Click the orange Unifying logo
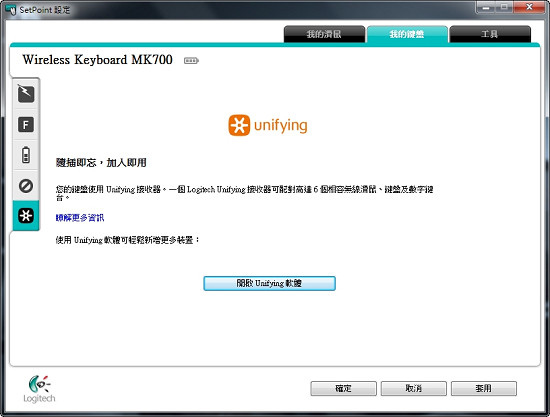Screen dimensions: 550x417 point(268,125)
